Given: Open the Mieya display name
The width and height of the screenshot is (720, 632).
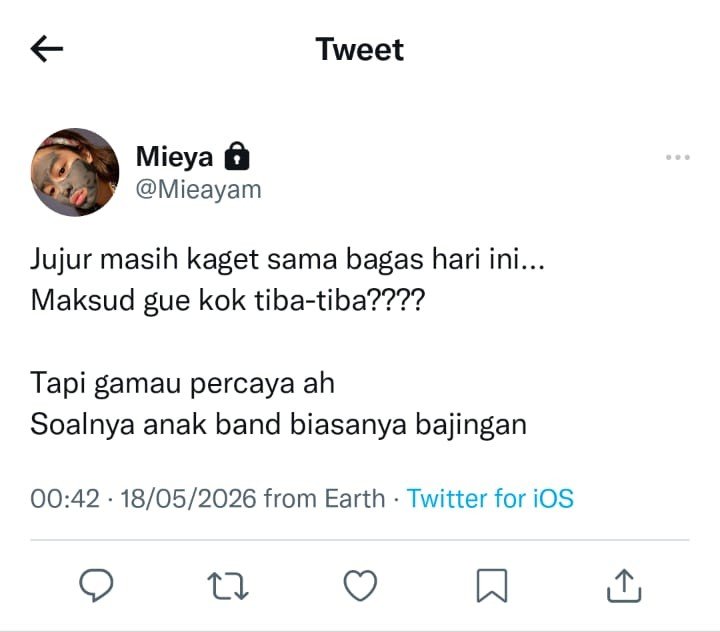Looking at the screenshot, I should tap(174, 157).
